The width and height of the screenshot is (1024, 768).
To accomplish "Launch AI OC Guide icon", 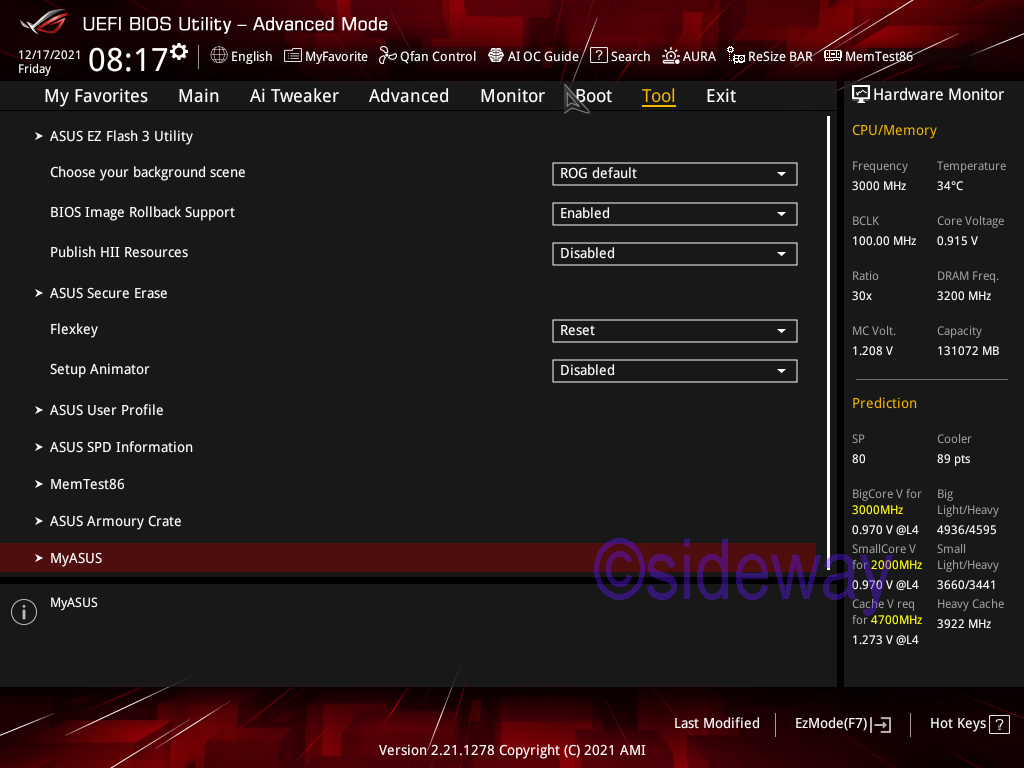I will click(496, 56).
